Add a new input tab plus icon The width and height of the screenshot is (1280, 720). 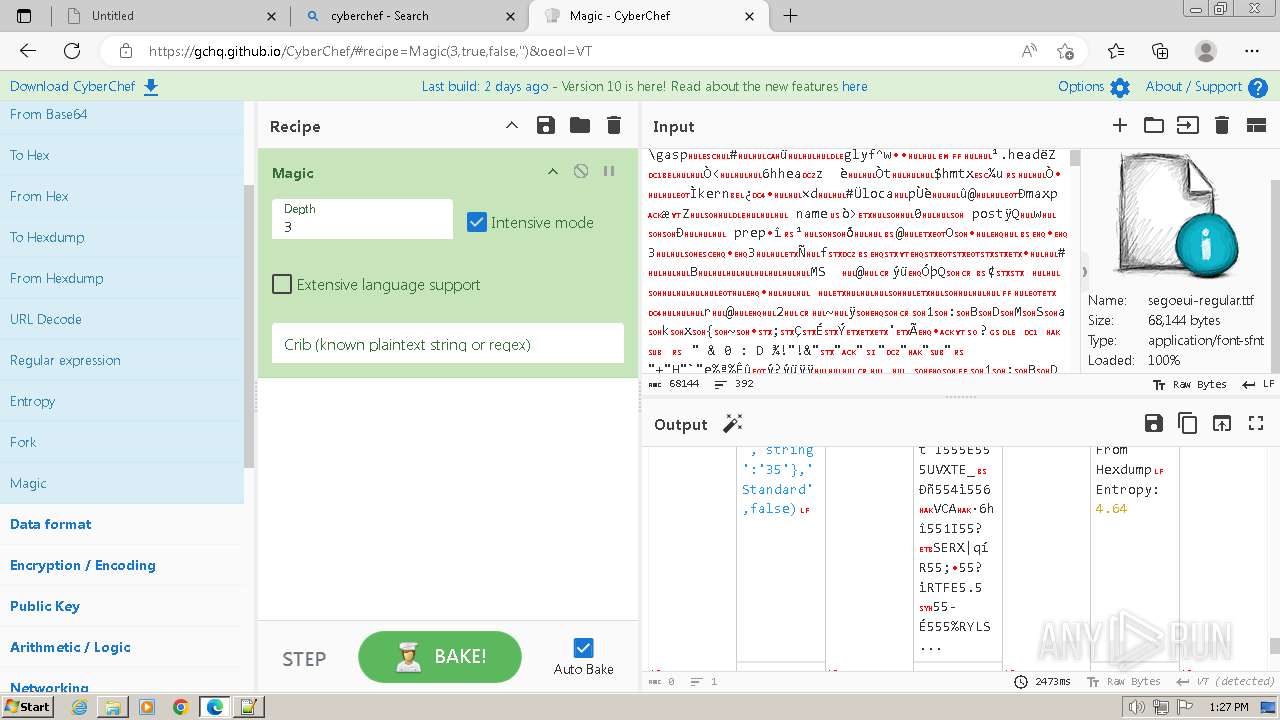click(1120, 125)
